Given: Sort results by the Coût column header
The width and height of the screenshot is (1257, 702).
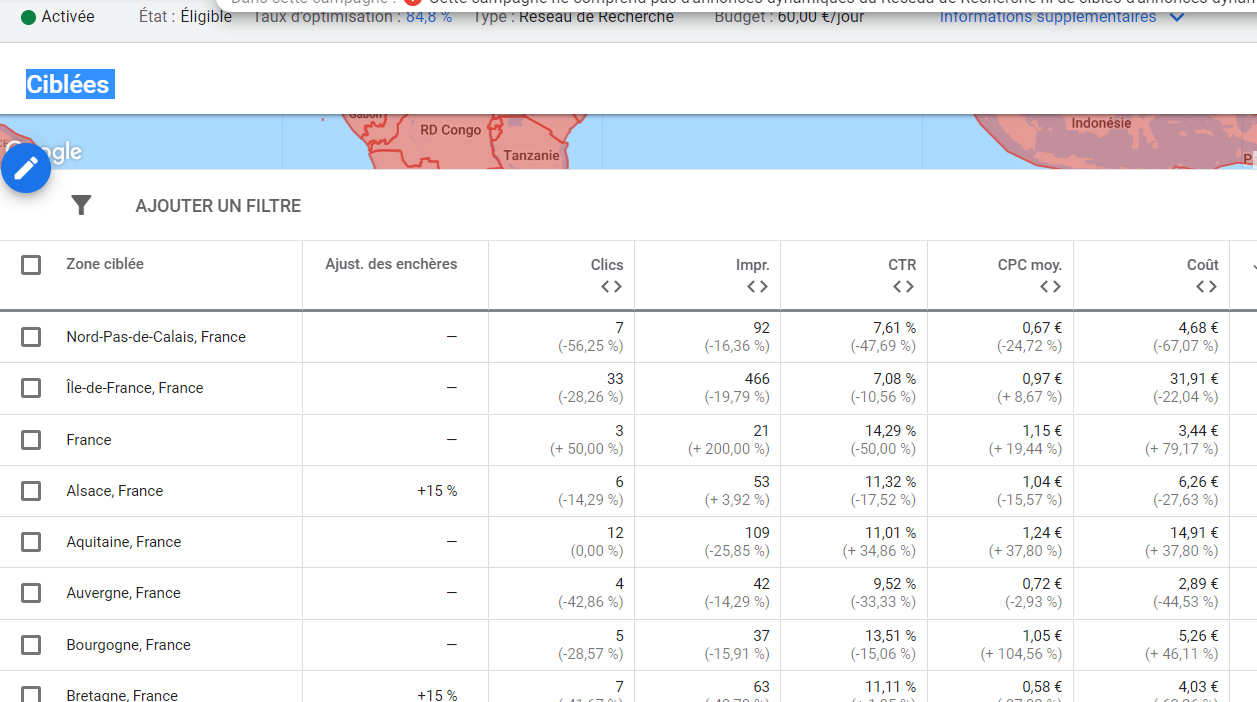Looking at the screenshot, I should point(1202,264).
